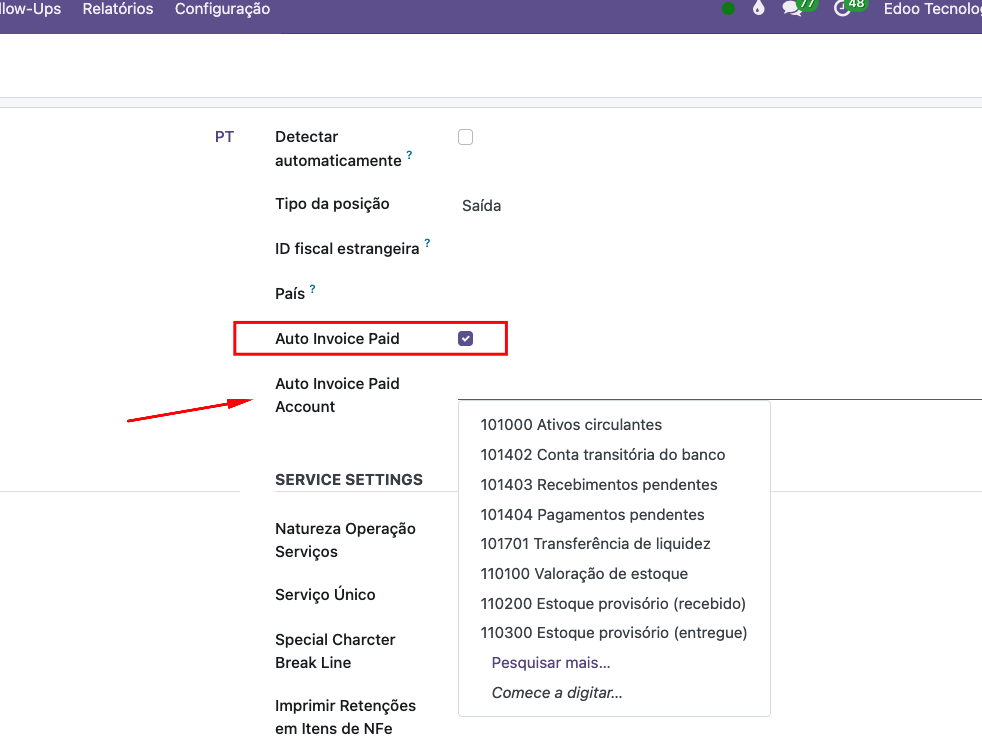Show help tooltip for País

pyautogui.click(x=313, y=289)
